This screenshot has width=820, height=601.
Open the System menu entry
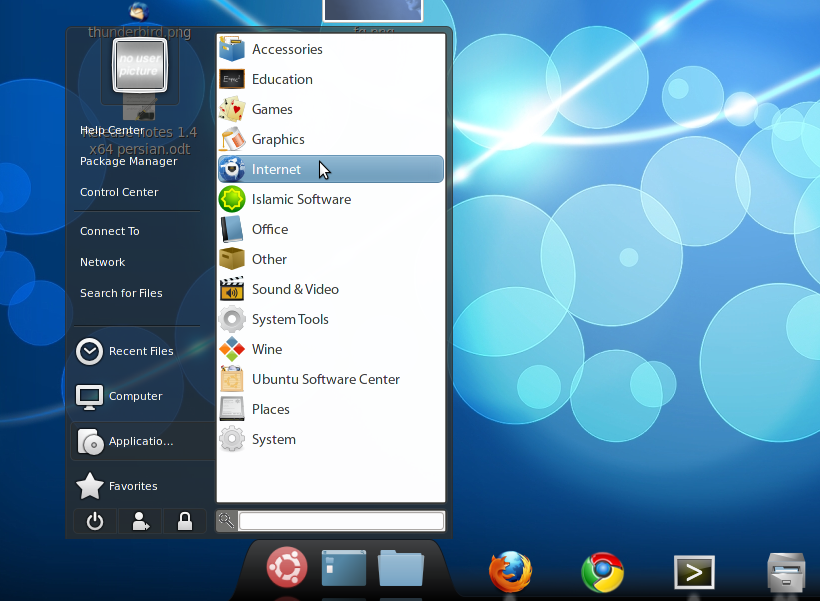(x=331, y=439)
